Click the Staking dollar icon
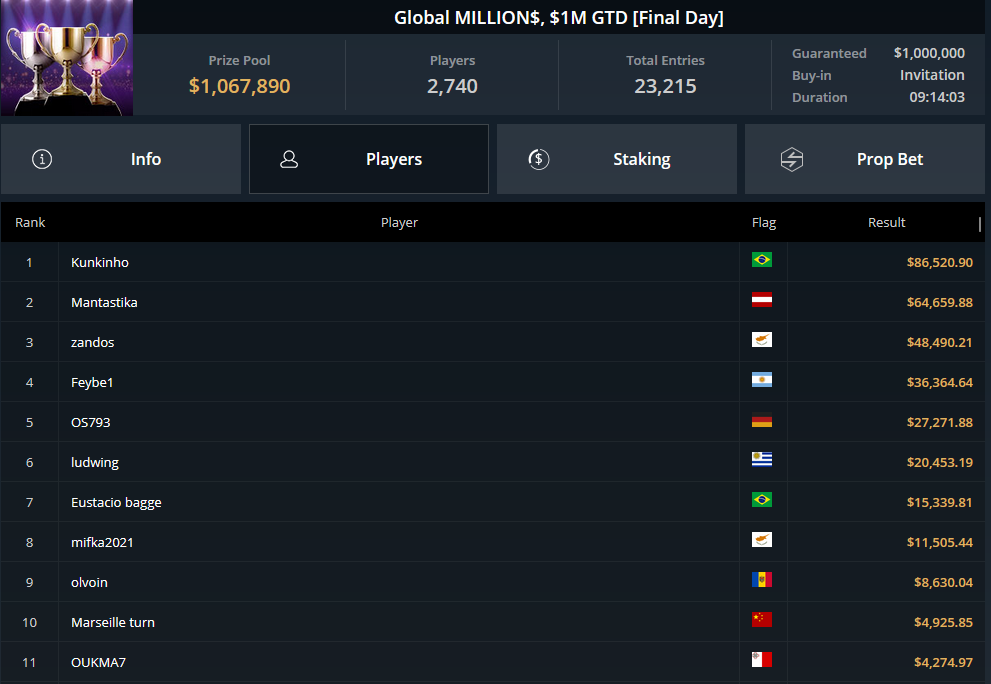Screen dimensions: 991x684 [538, 159]
